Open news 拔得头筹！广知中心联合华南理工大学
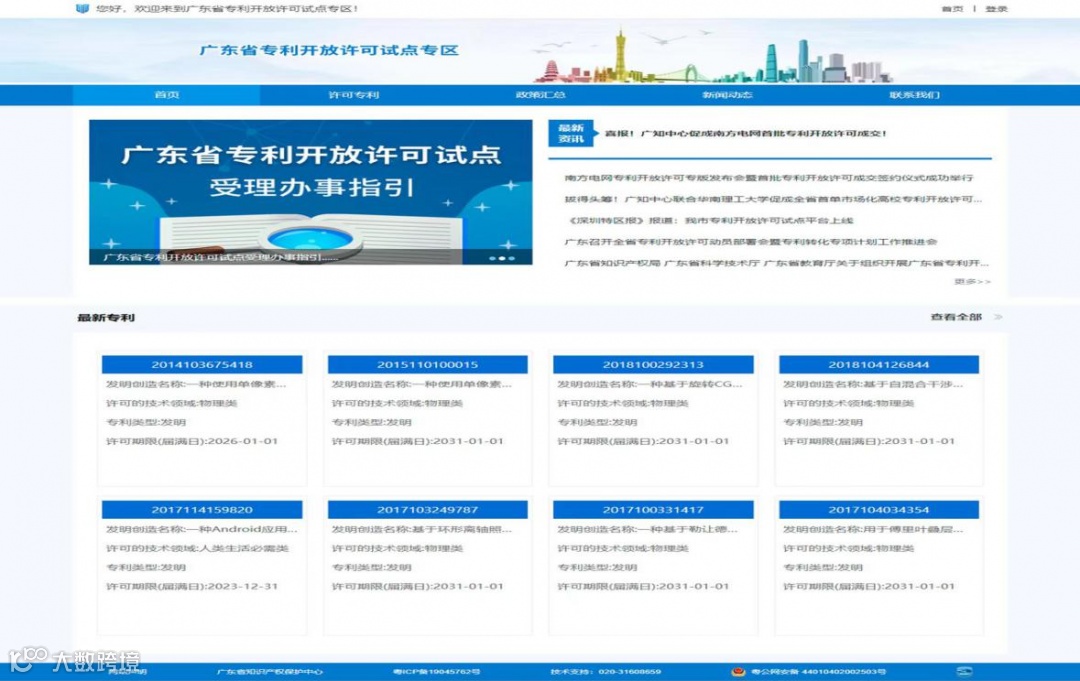The height and width of the screenshot is (681, 1080). pyautogui.click(x=773, y=199)
